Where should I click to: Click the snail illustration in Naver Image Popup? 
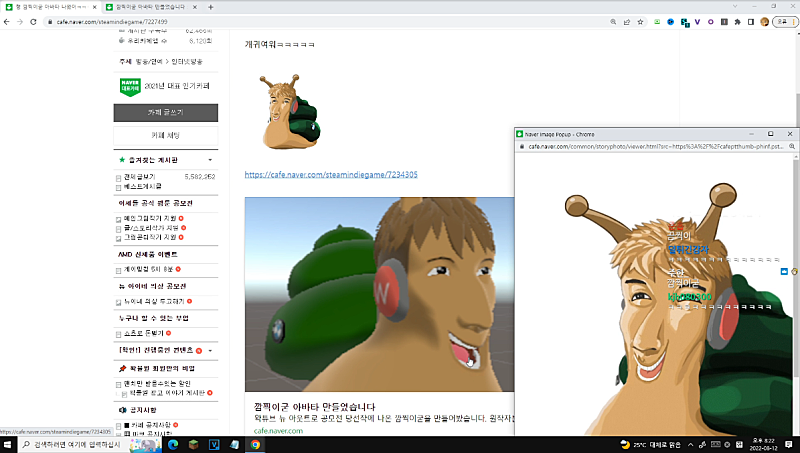(x=679, y=309)
